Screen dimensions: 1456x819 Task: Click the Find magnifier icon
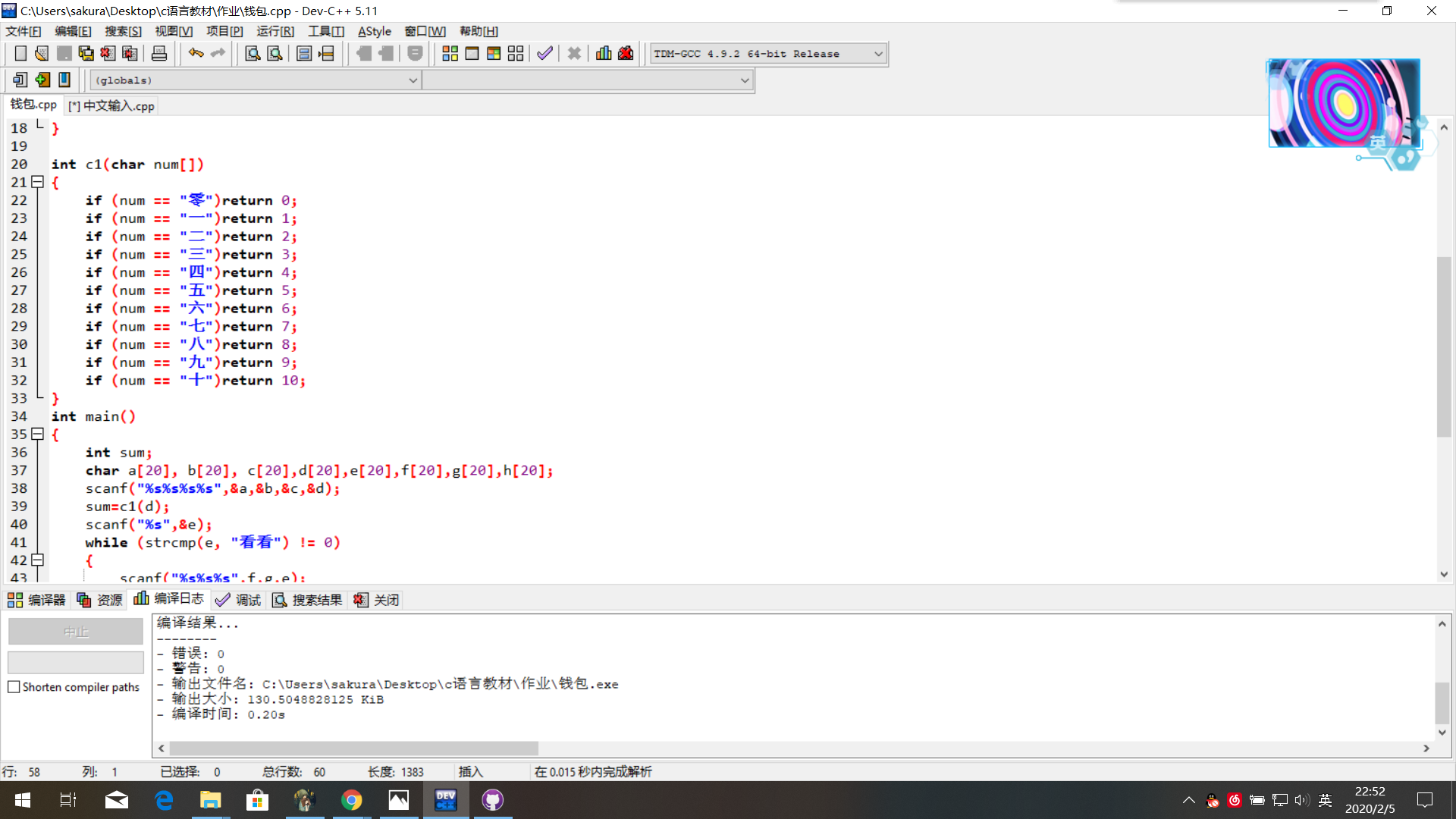point(253,54)
